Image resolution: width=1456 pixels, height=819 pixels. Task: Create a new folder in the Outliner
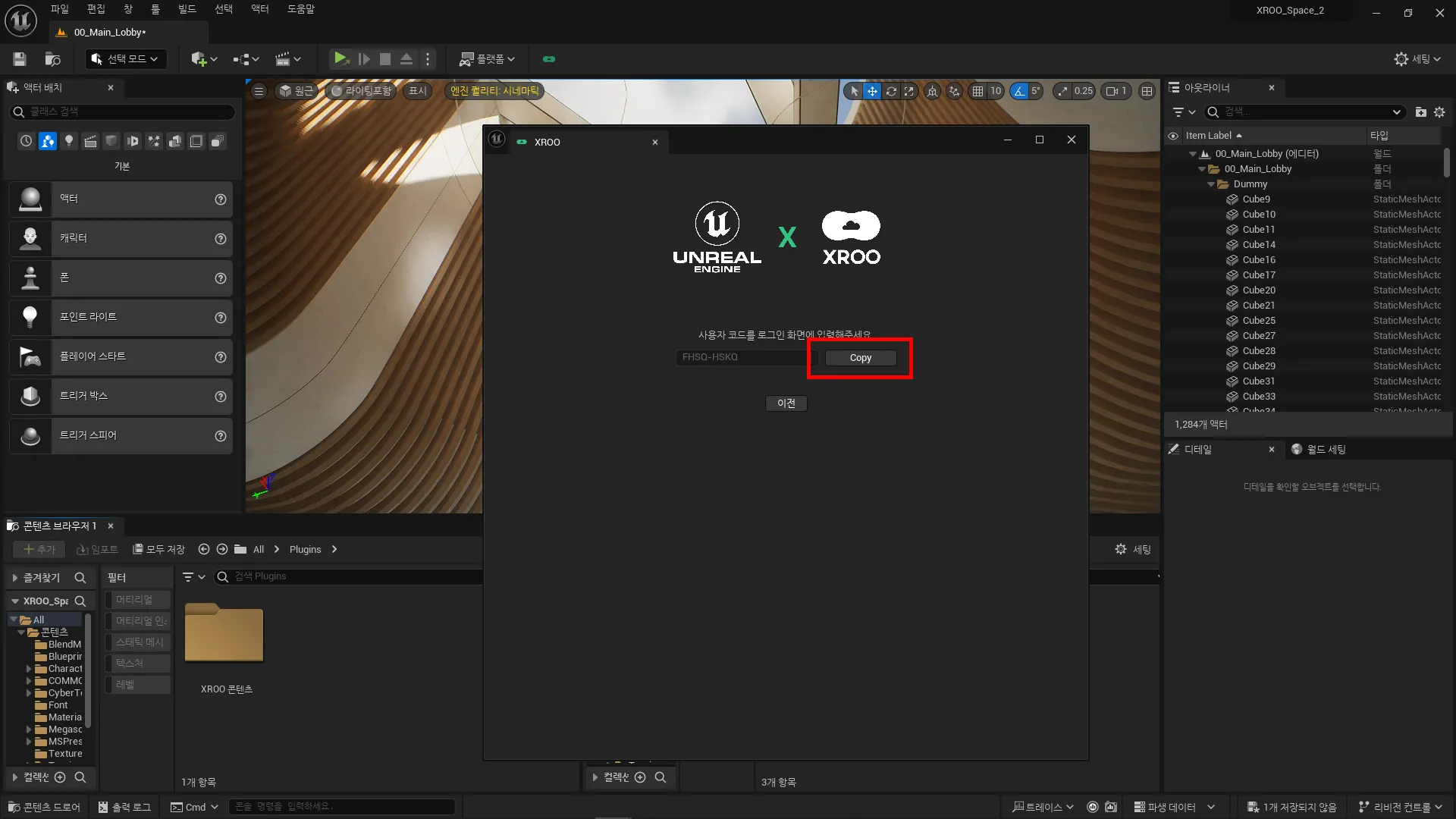1420,112
